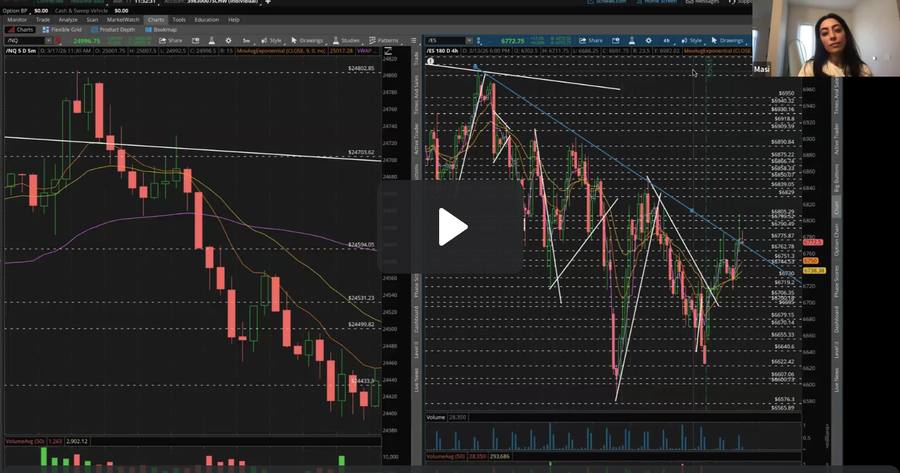Open the /ES symbol dropdown arrow

click(x=469, y=41)
